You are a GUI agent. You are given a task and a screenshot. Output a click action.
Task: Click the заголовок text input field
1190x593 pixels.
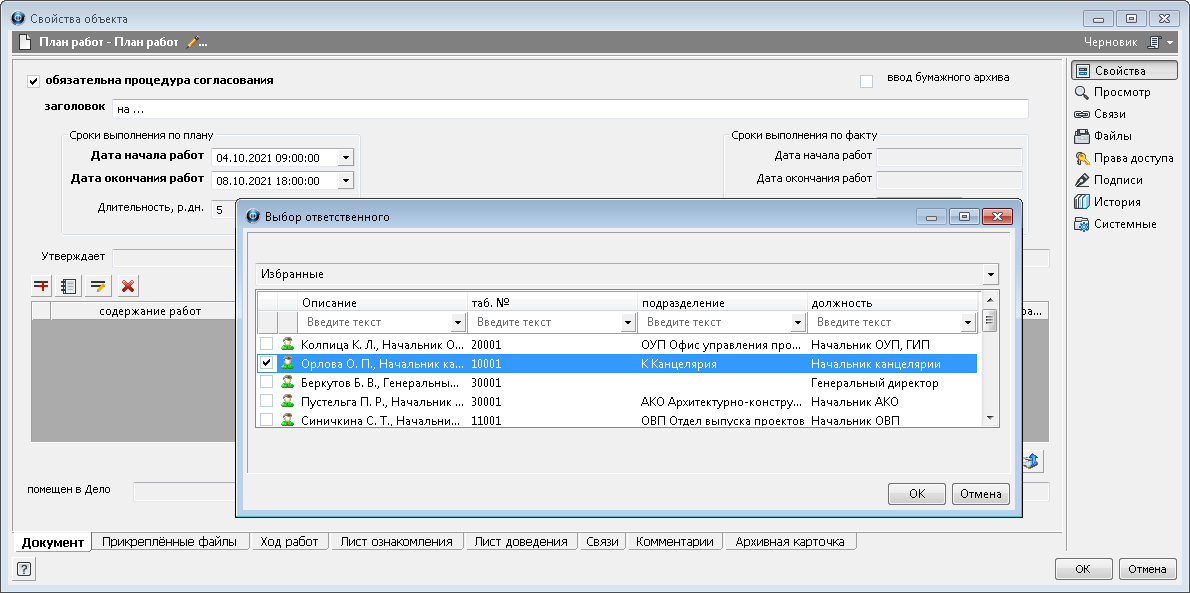(570, 109)
